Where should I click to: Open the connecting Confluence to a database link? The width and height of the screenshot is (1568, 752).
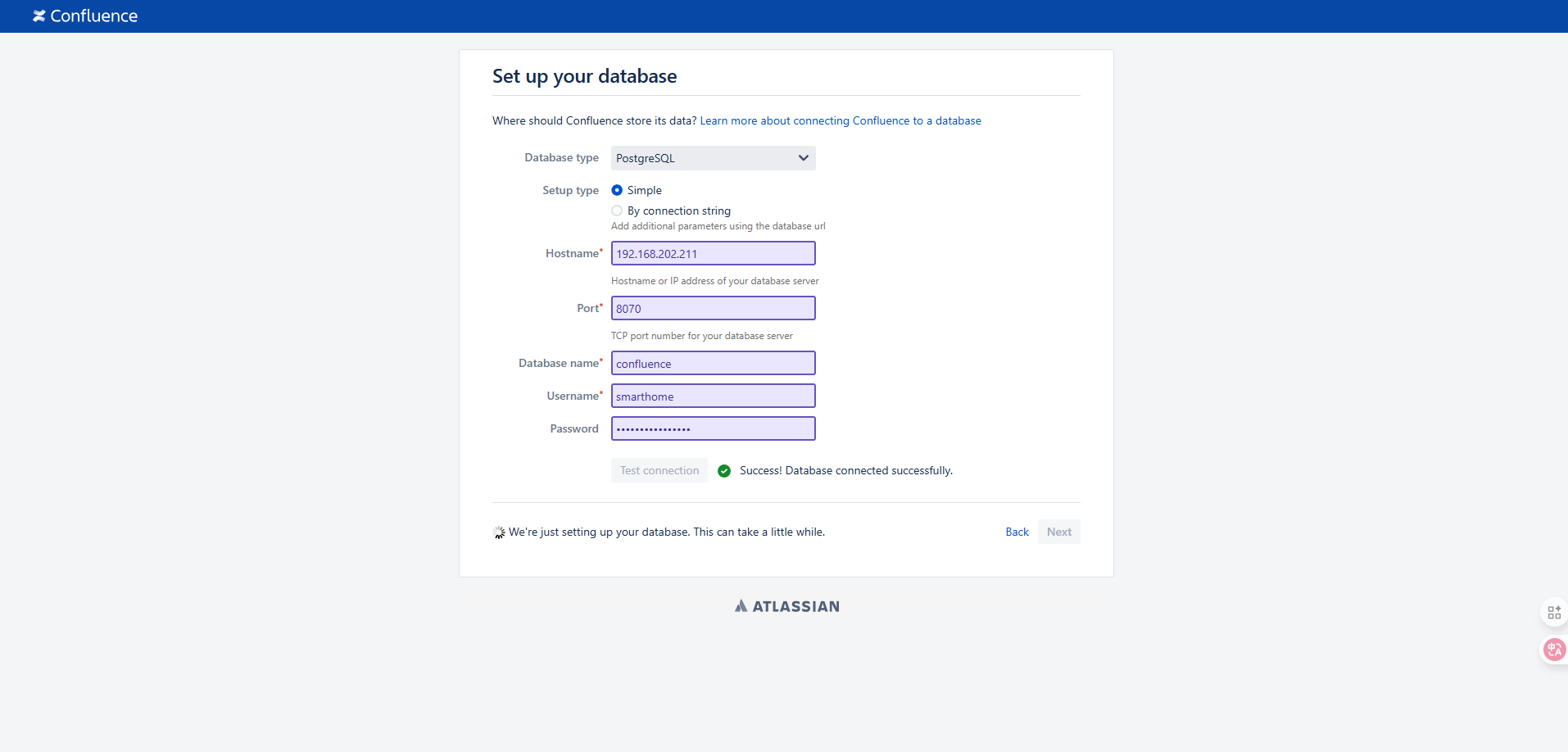840,120
